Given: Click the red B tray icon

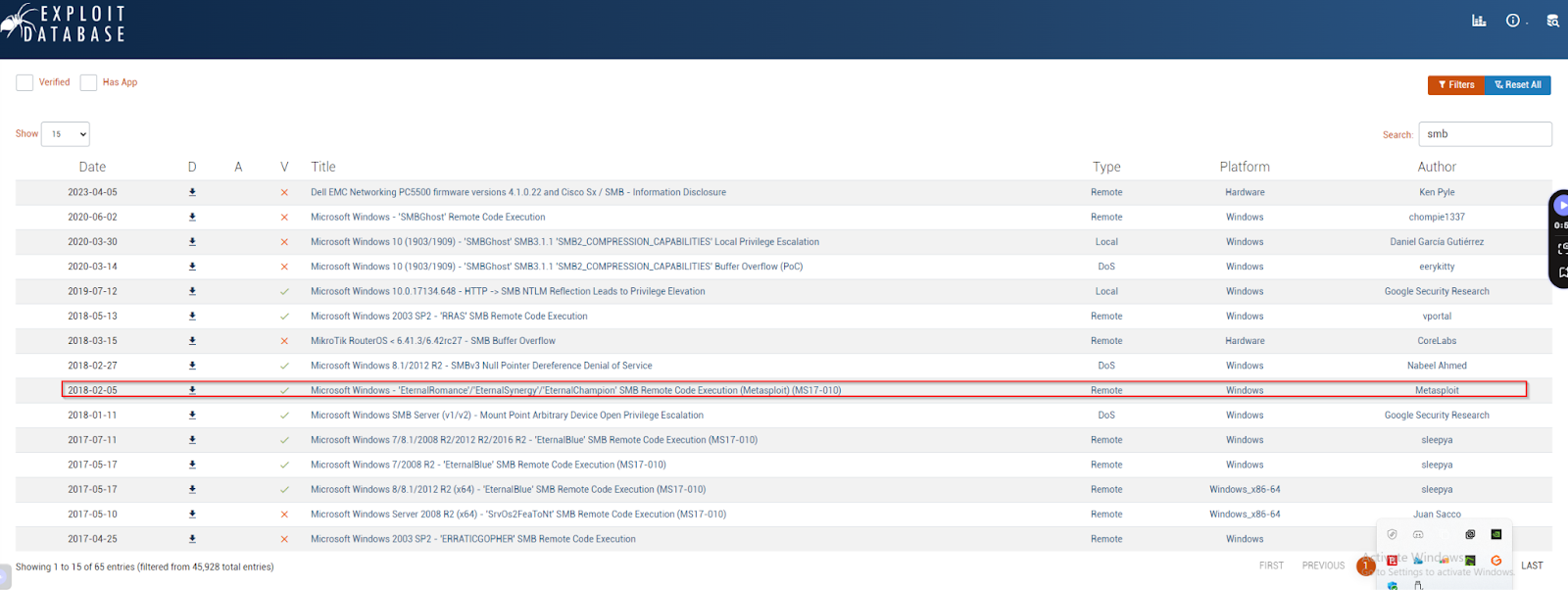Looking at the screenshot, I should pyautogui.click(x=1392, y=561).
